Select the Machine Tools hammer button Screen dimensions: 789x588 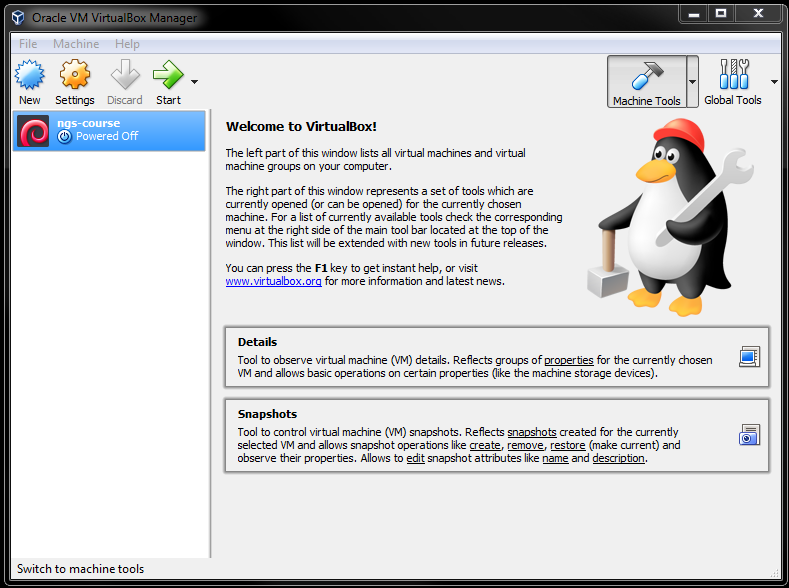tap(647, 81)
